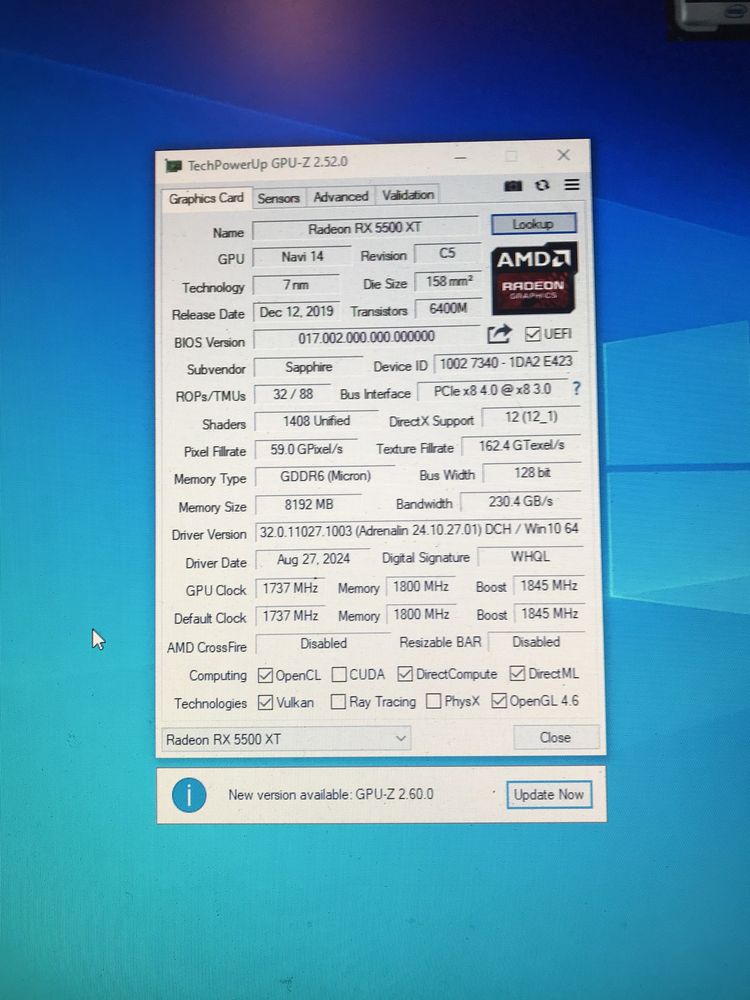Viewport: 750px width, 1000px height.
Task: Click the DirectX Support value 12 (12_1)
Action: click(x=531, y=417)
